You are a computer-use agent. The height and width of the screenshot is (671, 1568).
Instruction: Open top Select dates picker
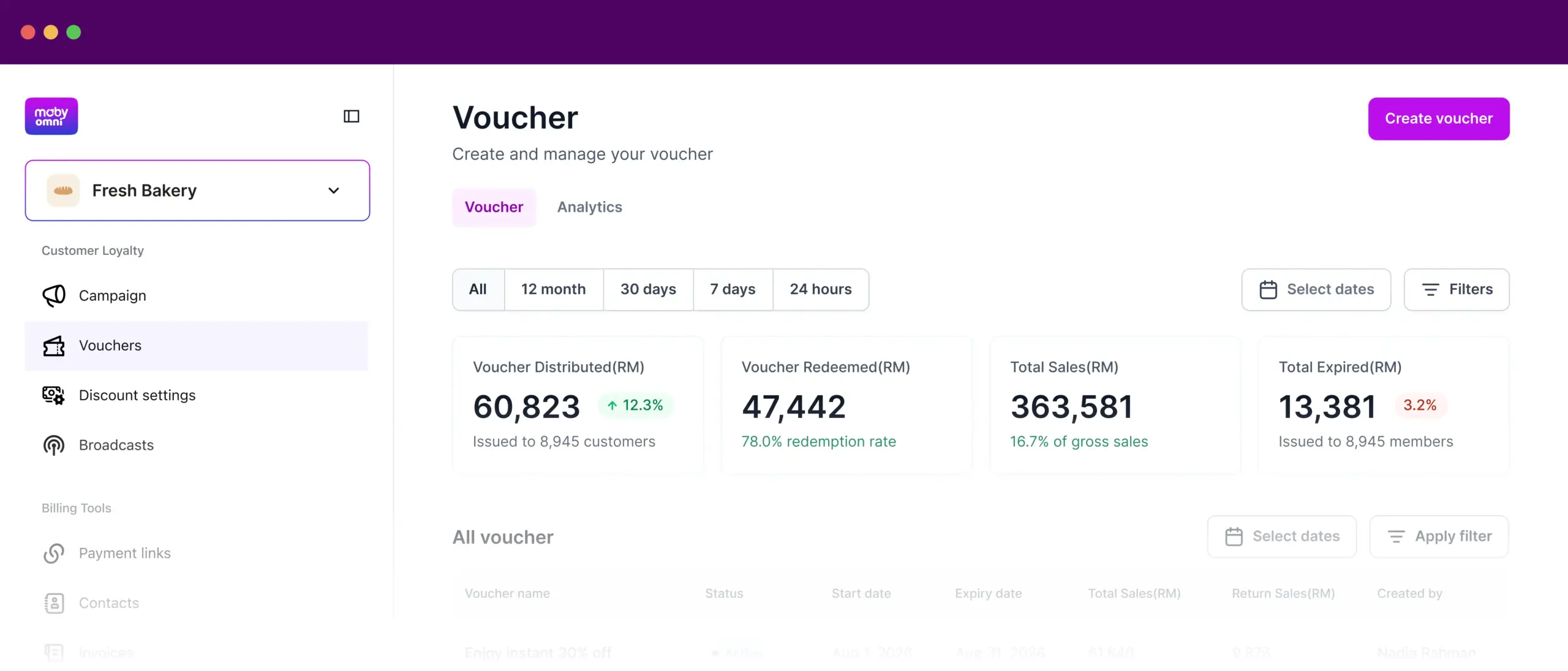pyautogui.click(x=1316, y=289)
